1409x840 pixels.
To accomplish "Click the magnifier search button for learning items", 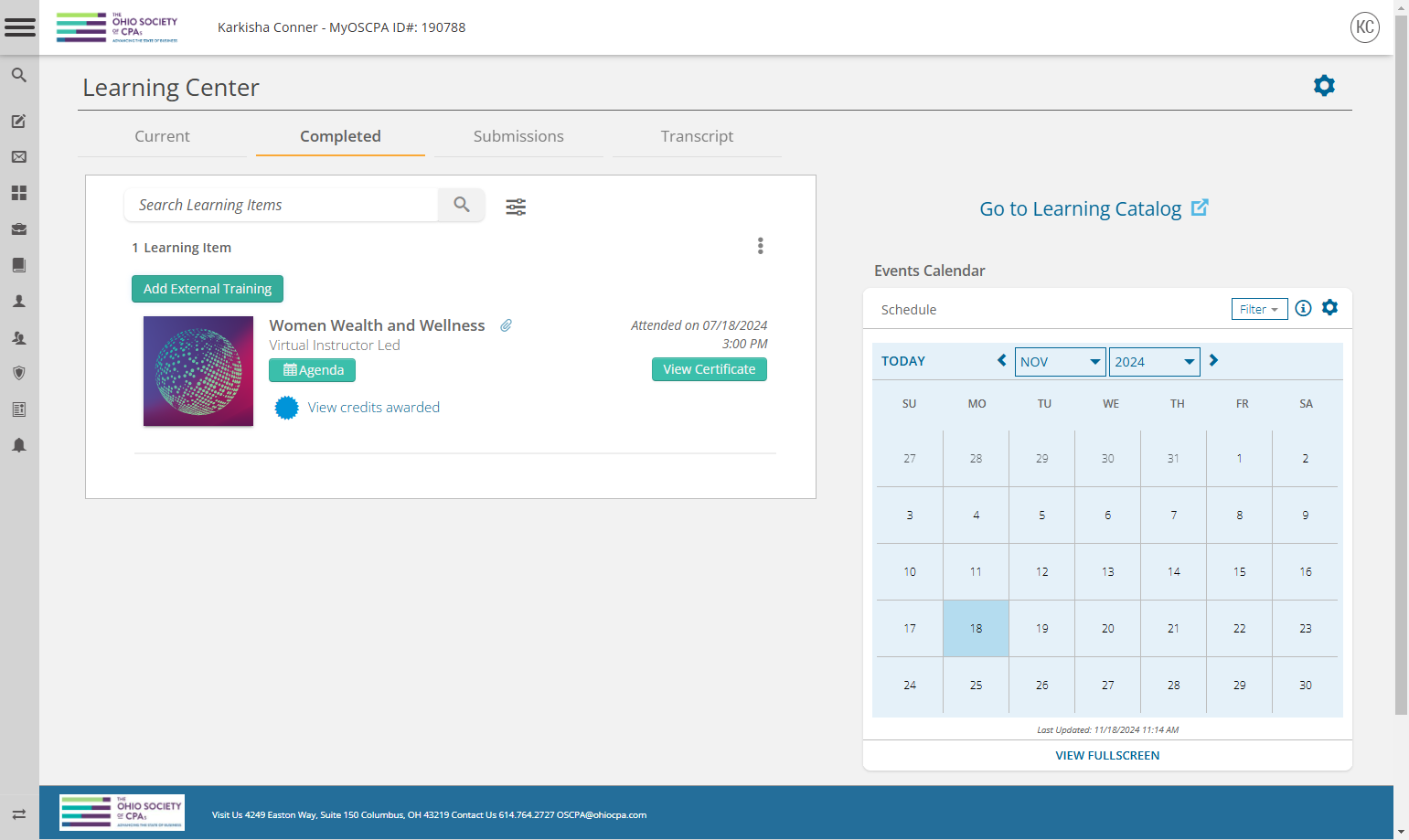I will [x=462, y=205].
